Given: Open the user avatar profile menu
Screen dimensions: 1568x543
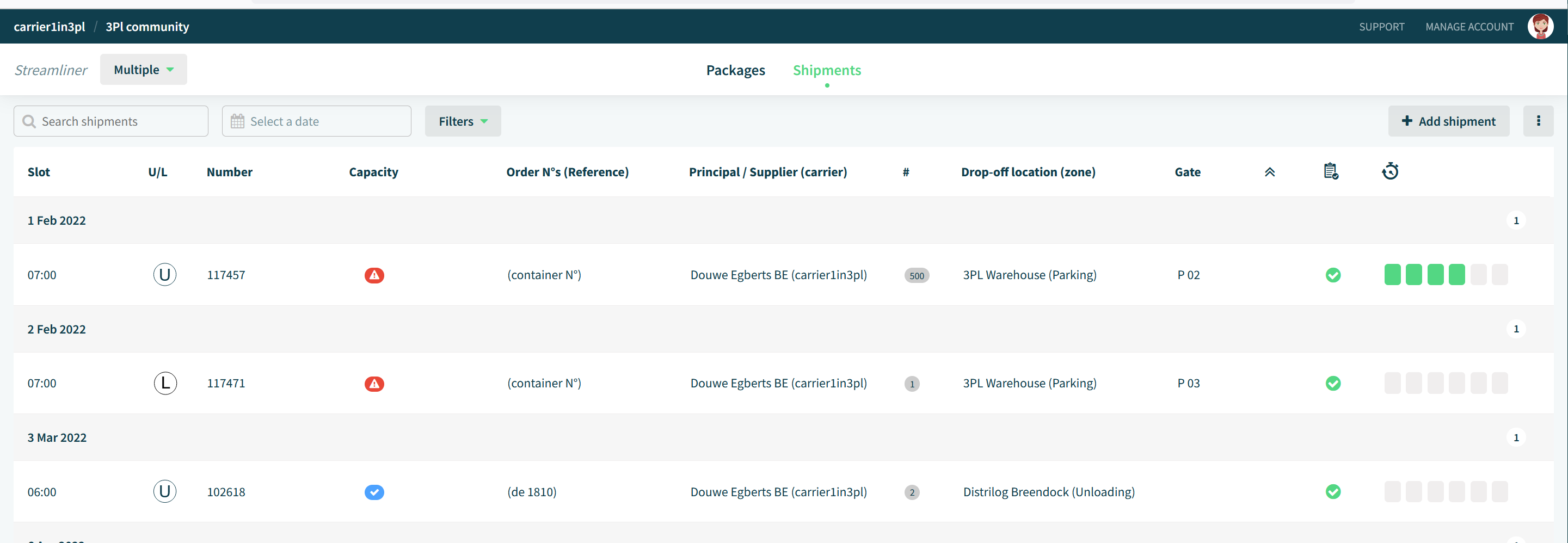Looking at the screenshot, I should [x=1540, y=27].
